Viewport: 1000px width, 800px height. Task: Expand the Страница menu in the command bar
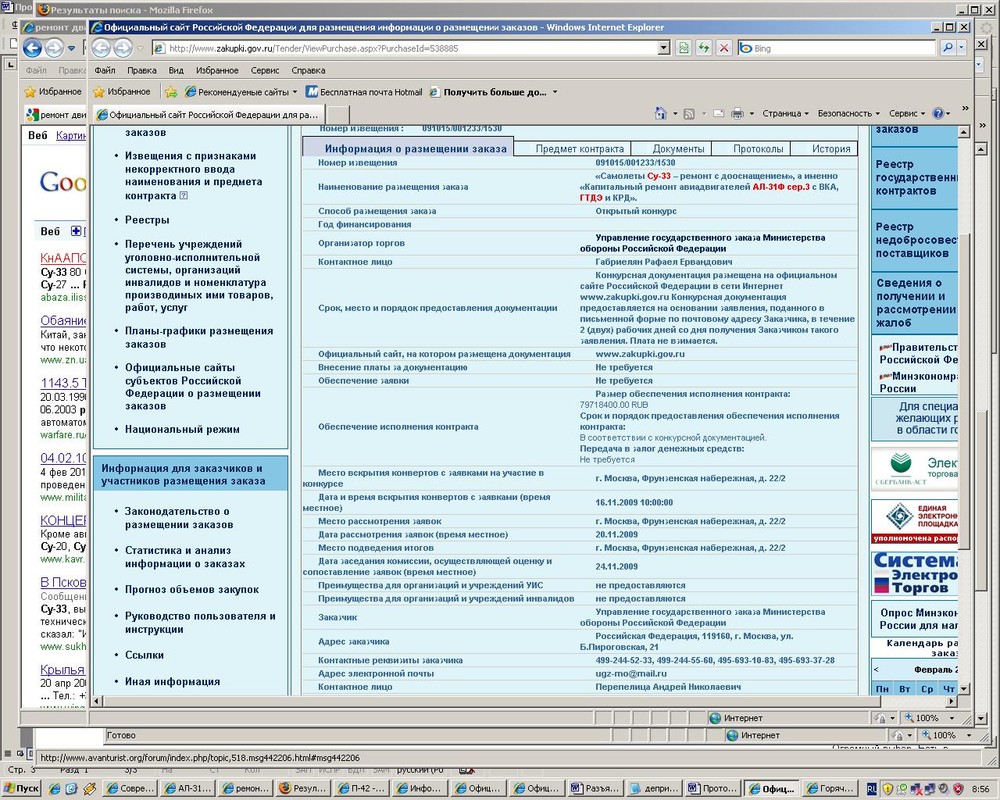click(x=785, y=114)
